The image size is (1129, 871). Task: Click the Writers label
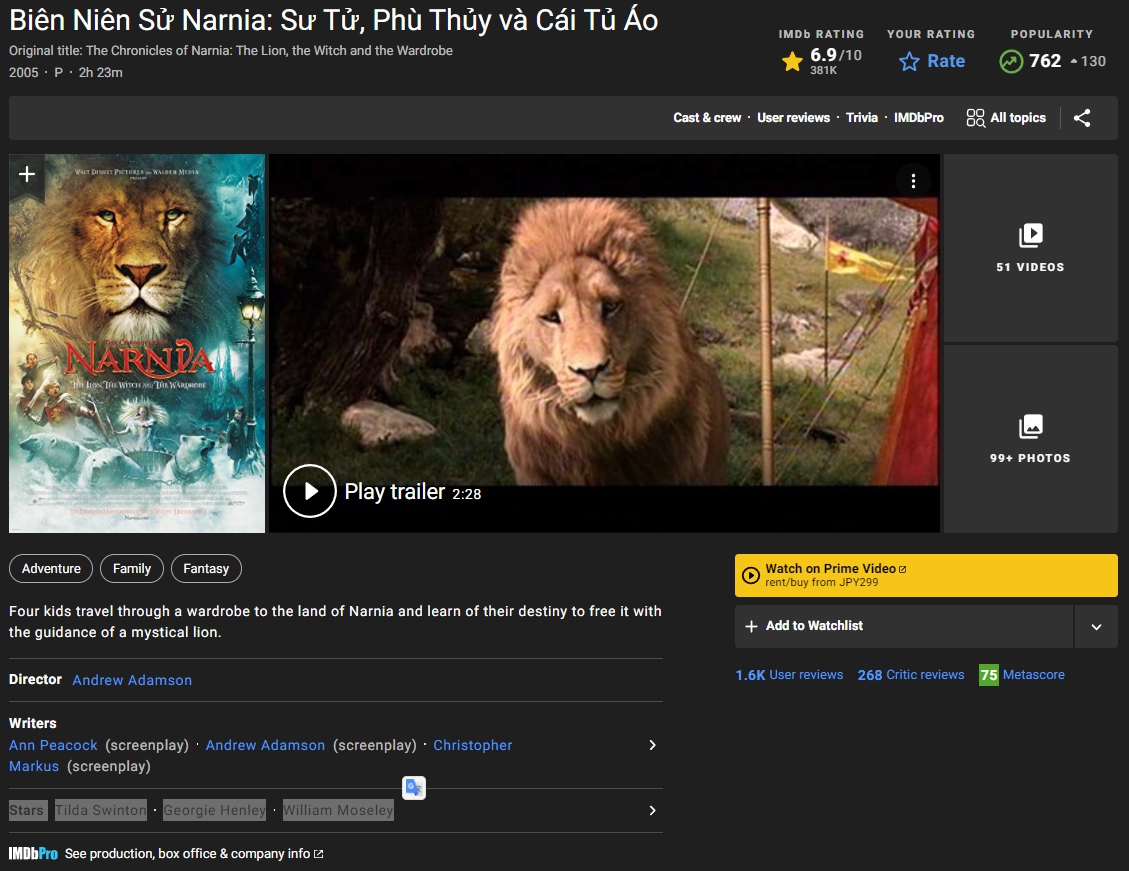click(32, 723)
